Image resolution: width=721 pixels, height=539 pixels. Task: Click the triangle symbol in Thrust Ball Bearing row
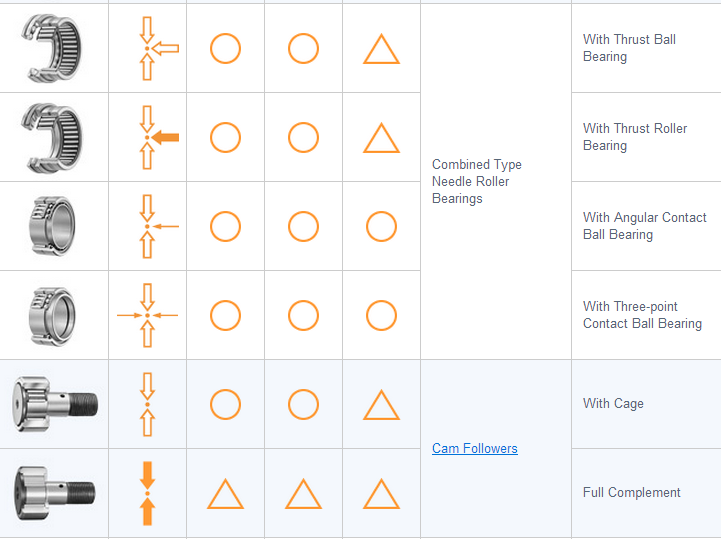point(381,49)
